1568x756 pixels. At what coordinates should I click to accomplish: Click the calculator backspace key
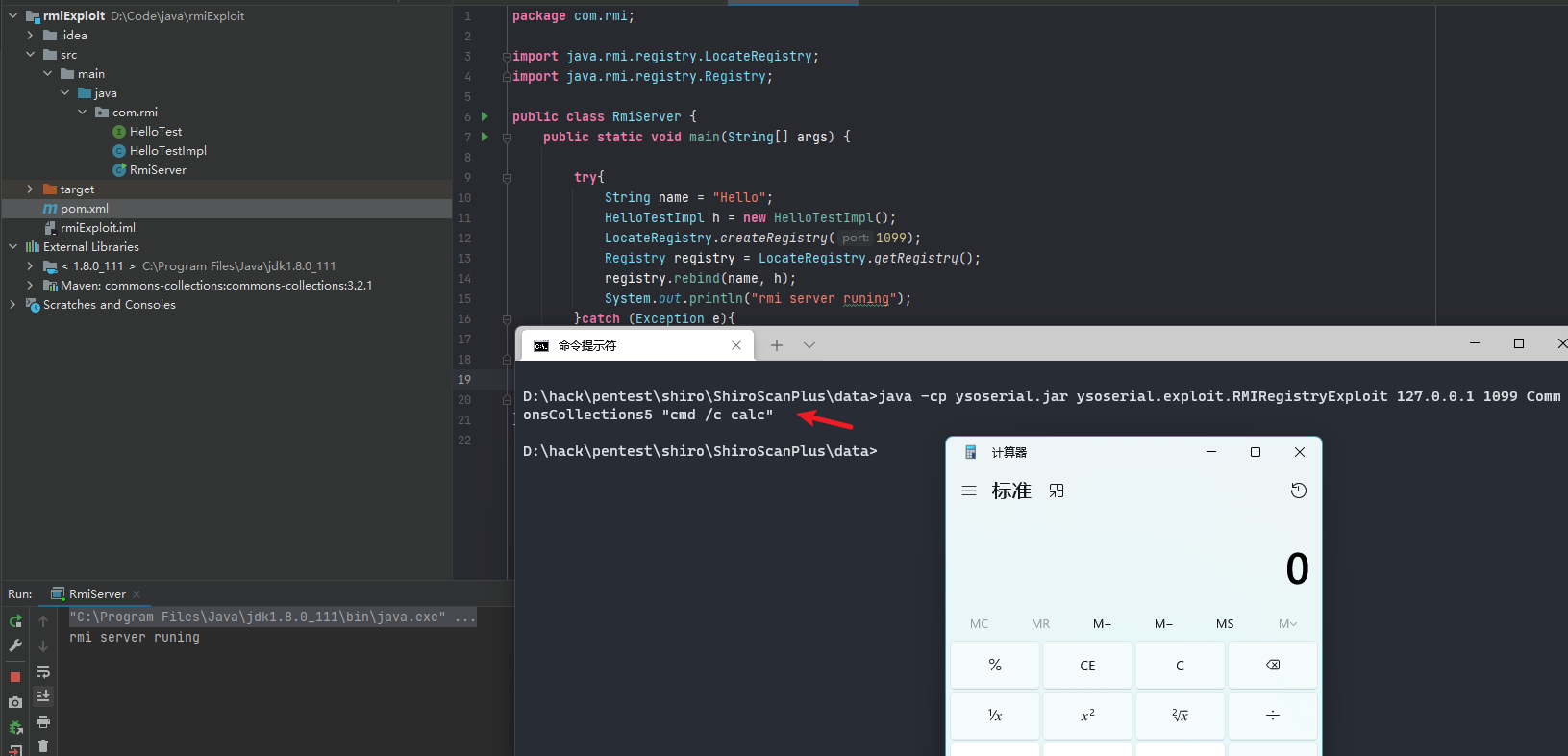tap(1272, 666)
